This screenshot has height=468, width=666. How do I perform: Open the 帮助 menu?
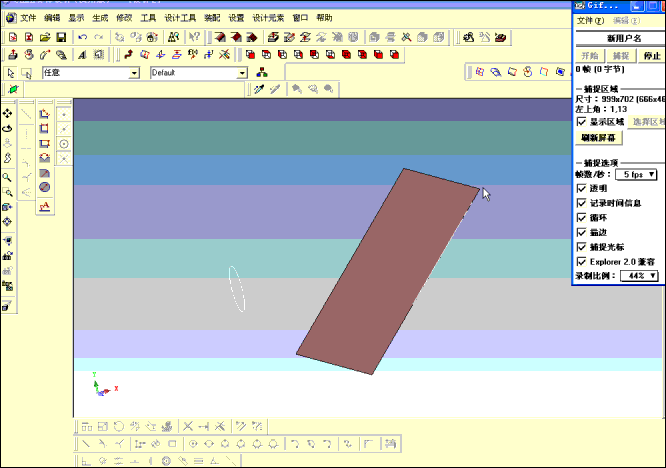coord(324,18)
